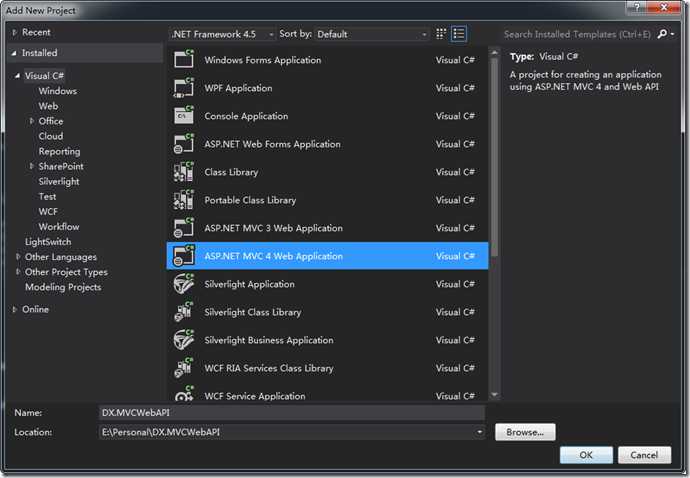Open the Sort by Default dropdown
The image size is (690, 478).
coord(372,34)
